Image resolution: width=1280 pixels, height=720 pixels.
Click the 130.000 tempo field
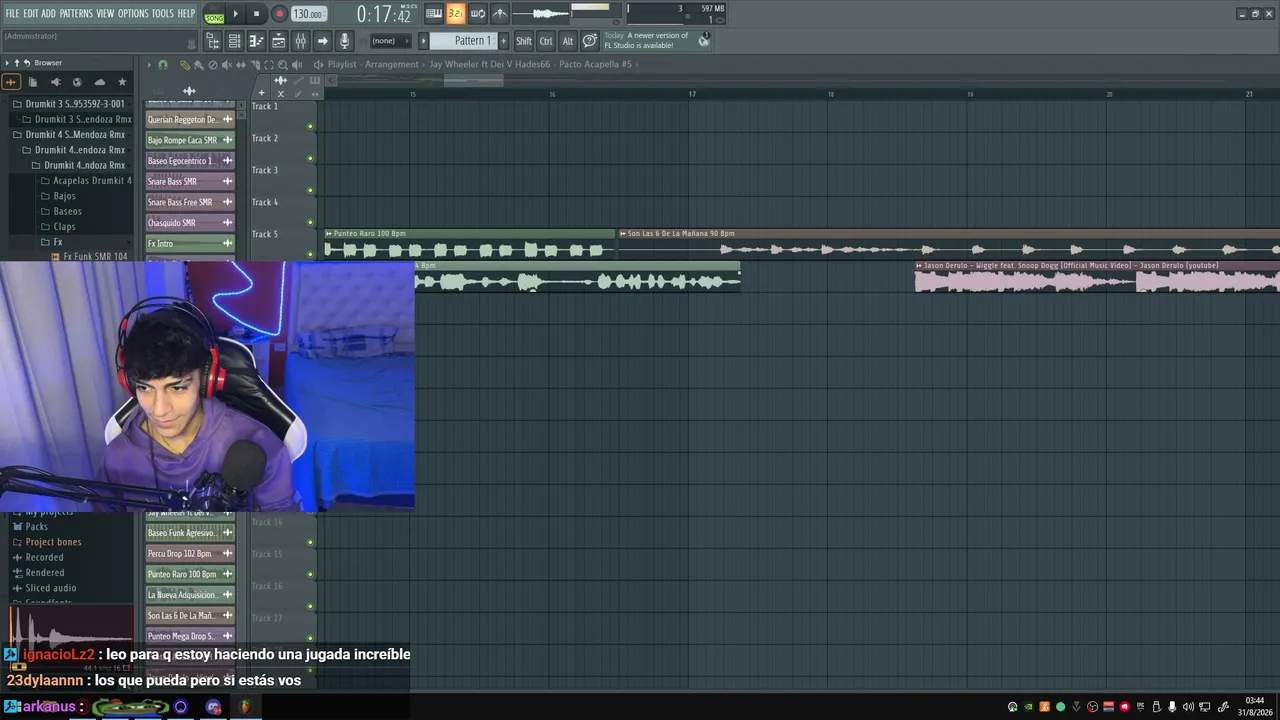tap(309, 14)
